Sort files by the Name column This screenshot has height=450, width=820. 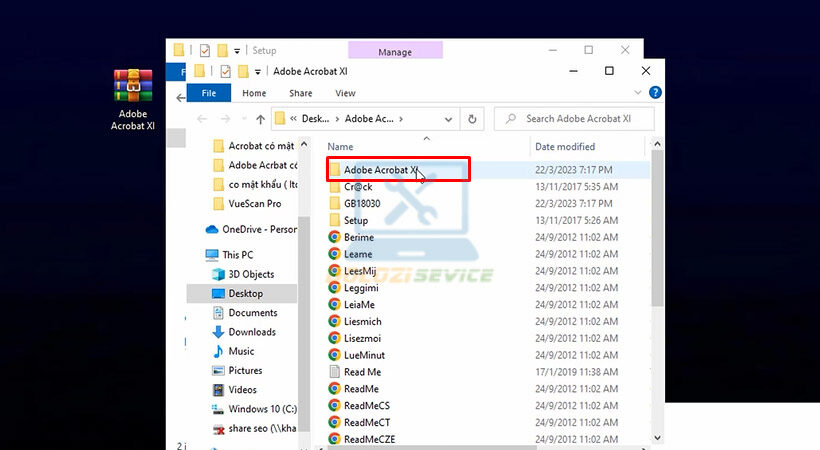click(340, 147)
